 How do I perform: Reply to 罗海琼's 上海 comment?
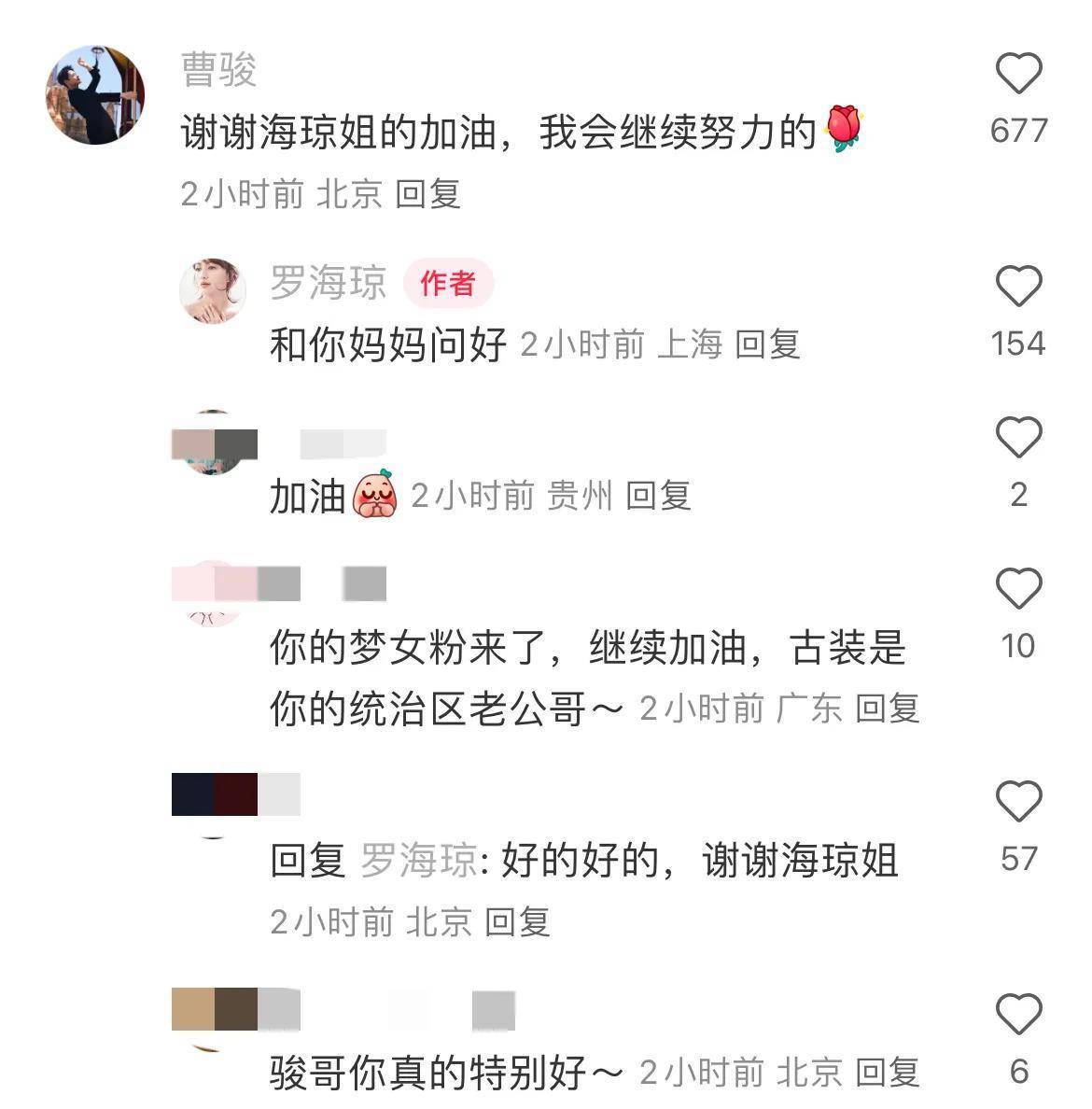coord(767,345)
